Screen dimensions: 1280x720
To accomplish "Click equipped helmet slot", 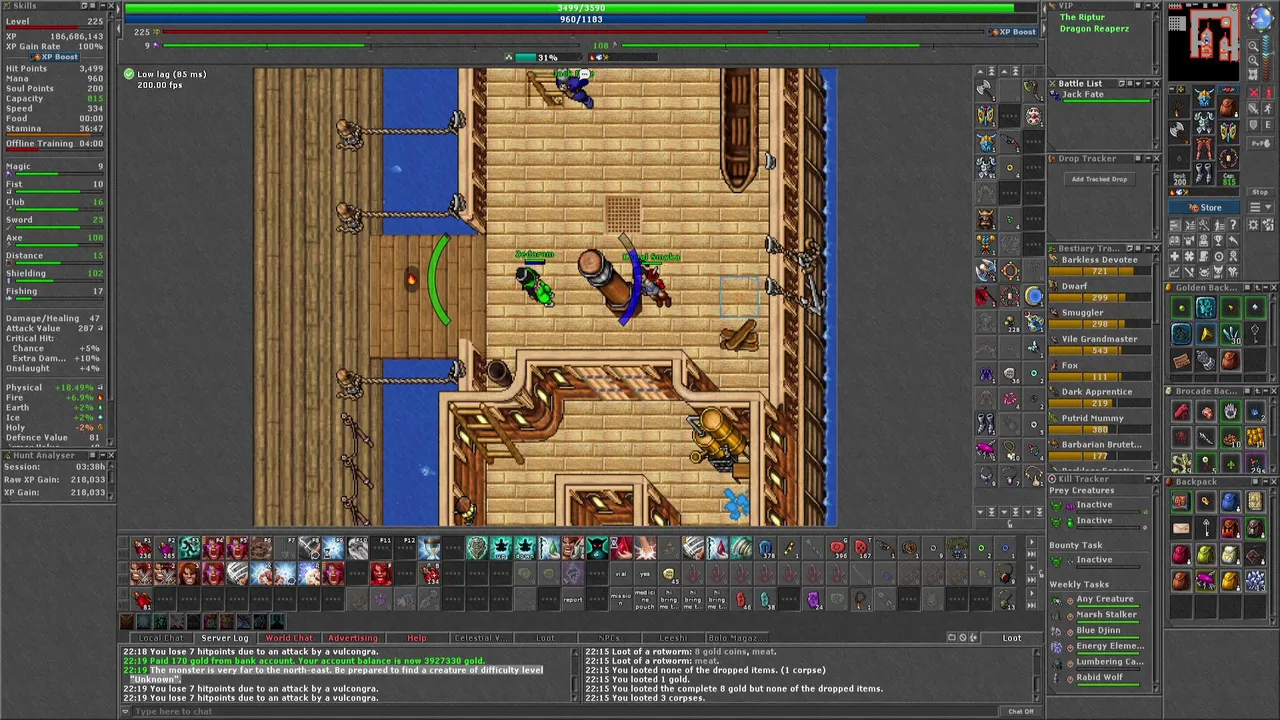I will 1204,98.
